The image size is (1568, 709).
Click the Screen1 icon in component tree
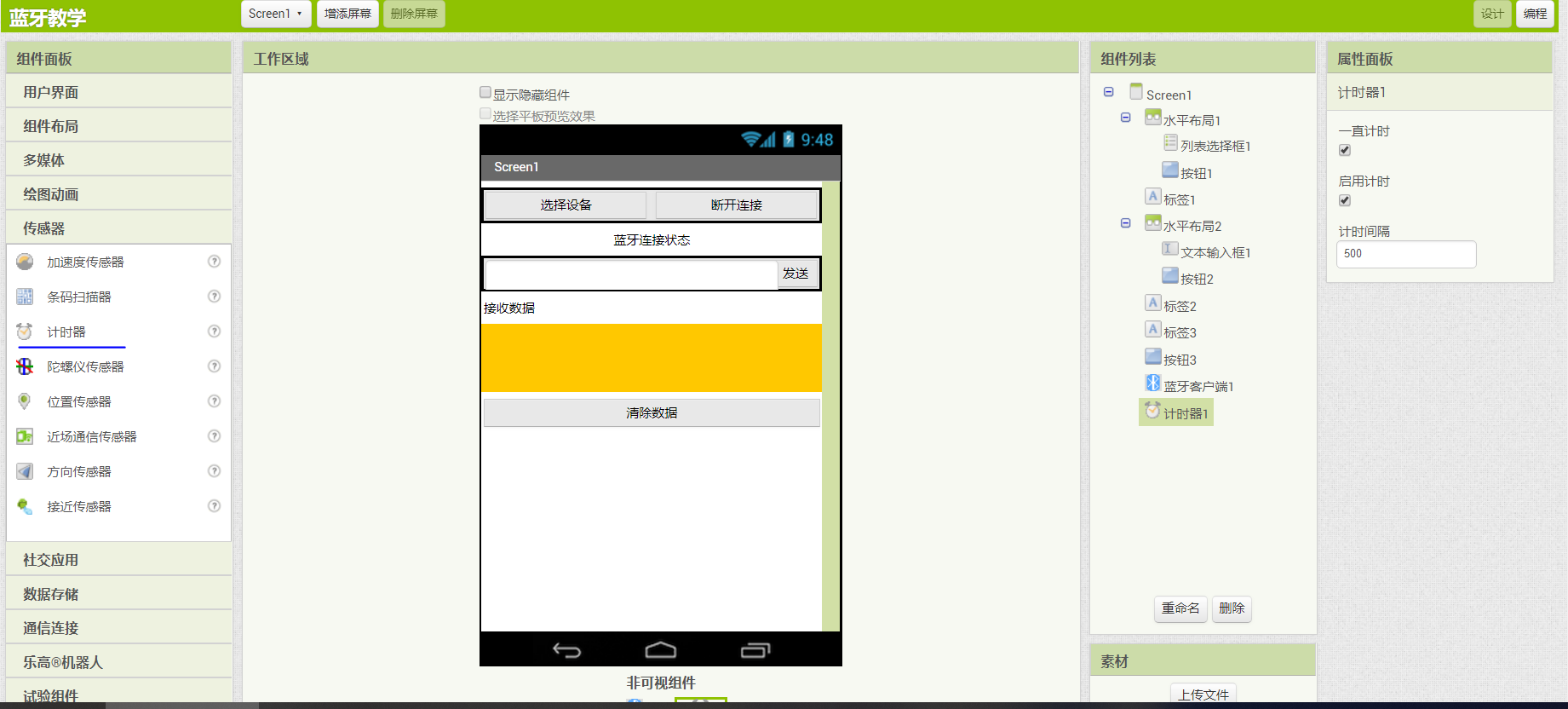(1136, 91)
